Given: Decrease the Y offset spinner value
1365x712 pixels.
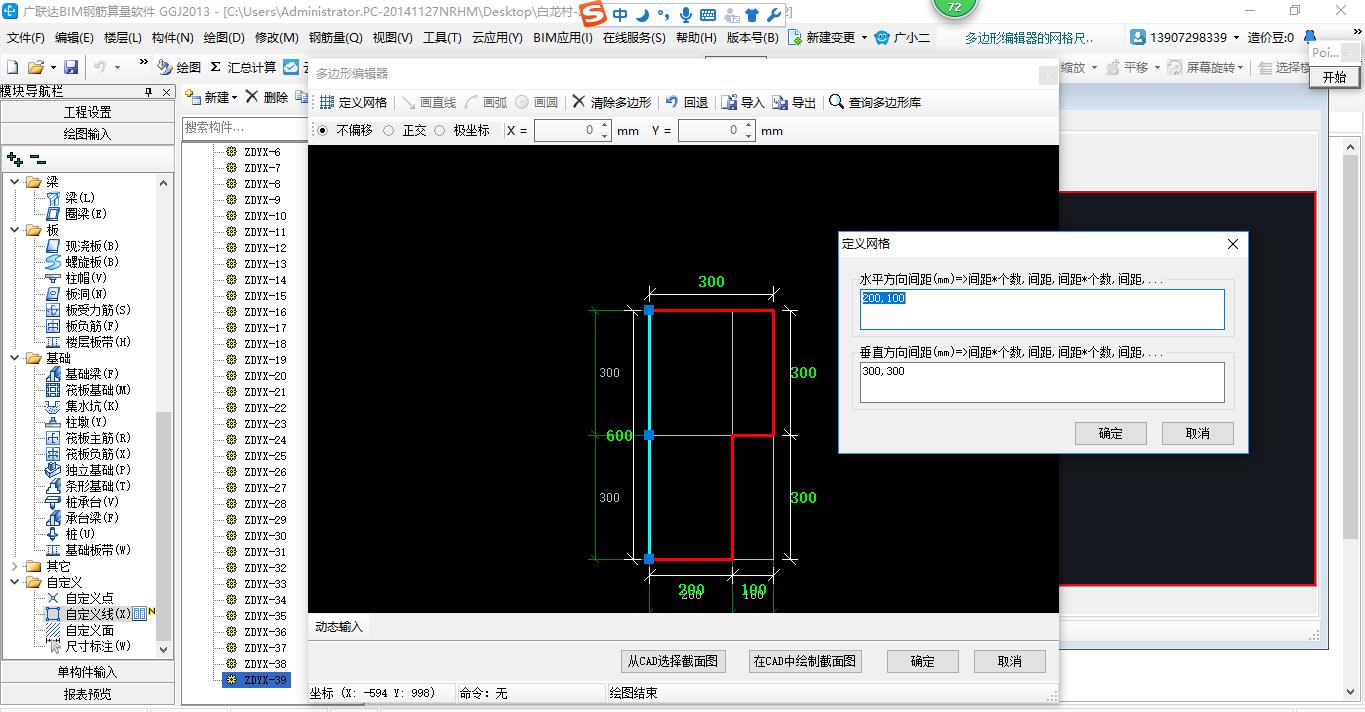Looking at the screenshot, I should tap(748, 135).
